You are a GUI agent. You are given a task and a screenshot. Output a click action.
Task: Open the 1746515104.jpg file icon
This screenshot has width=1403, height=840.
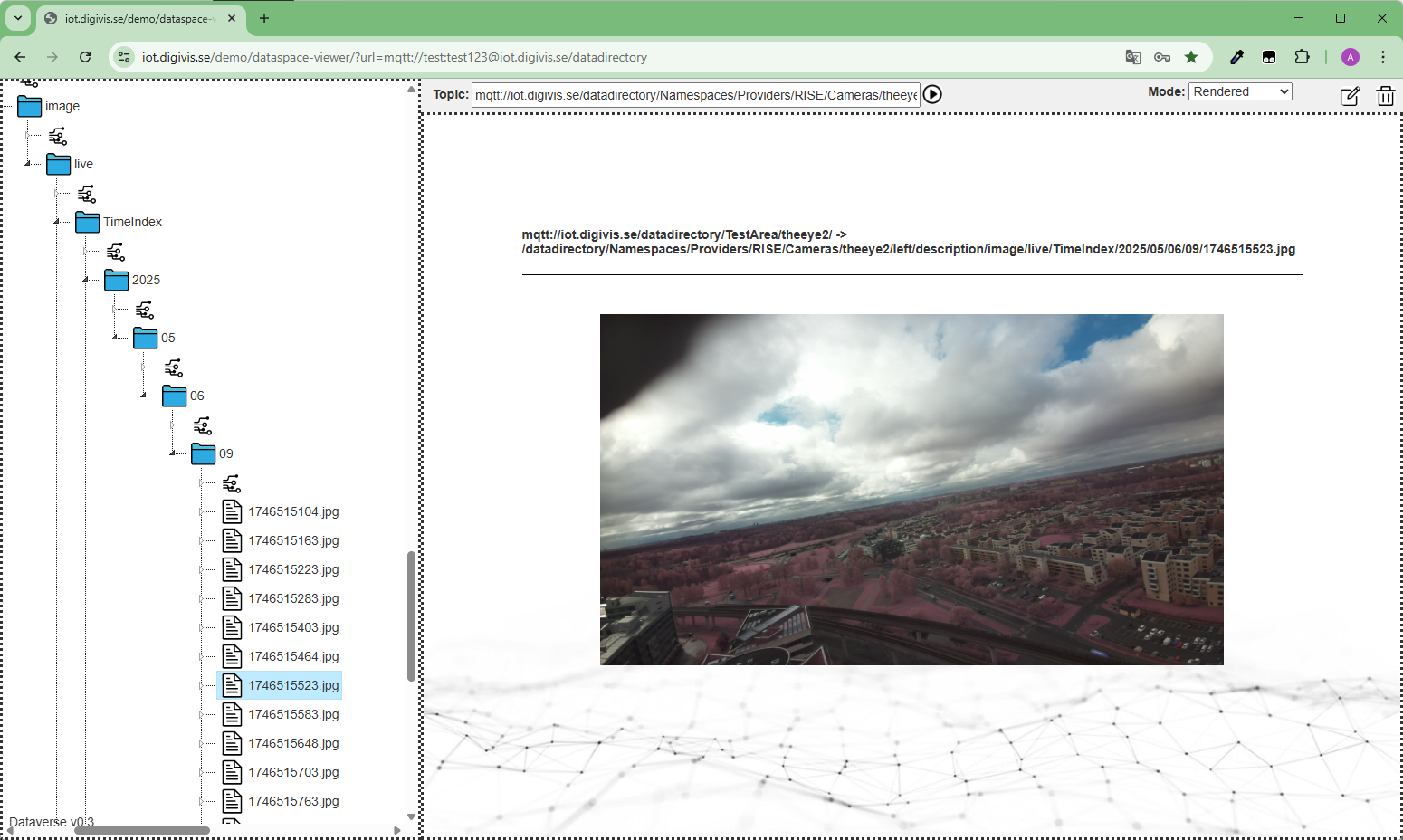click(233, 511)
